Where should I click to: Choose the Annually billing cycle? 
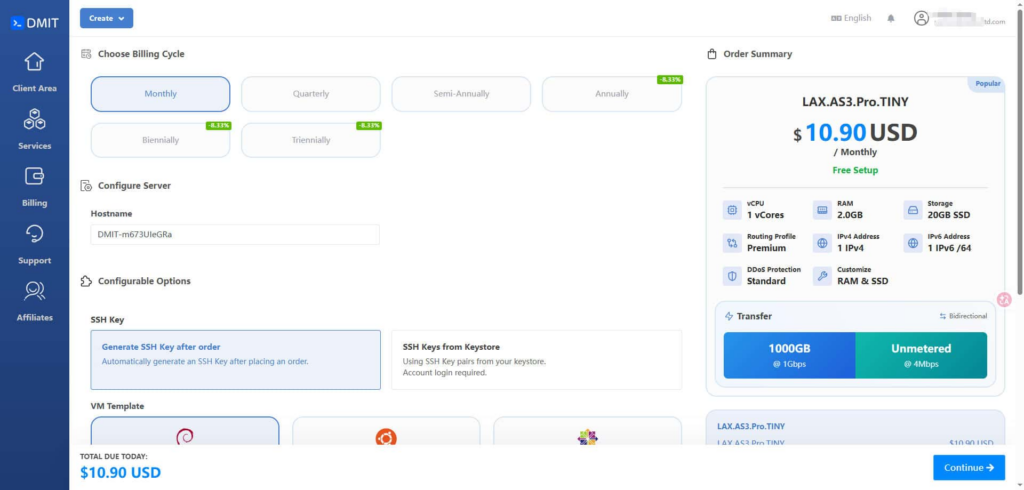pos(612,94)
